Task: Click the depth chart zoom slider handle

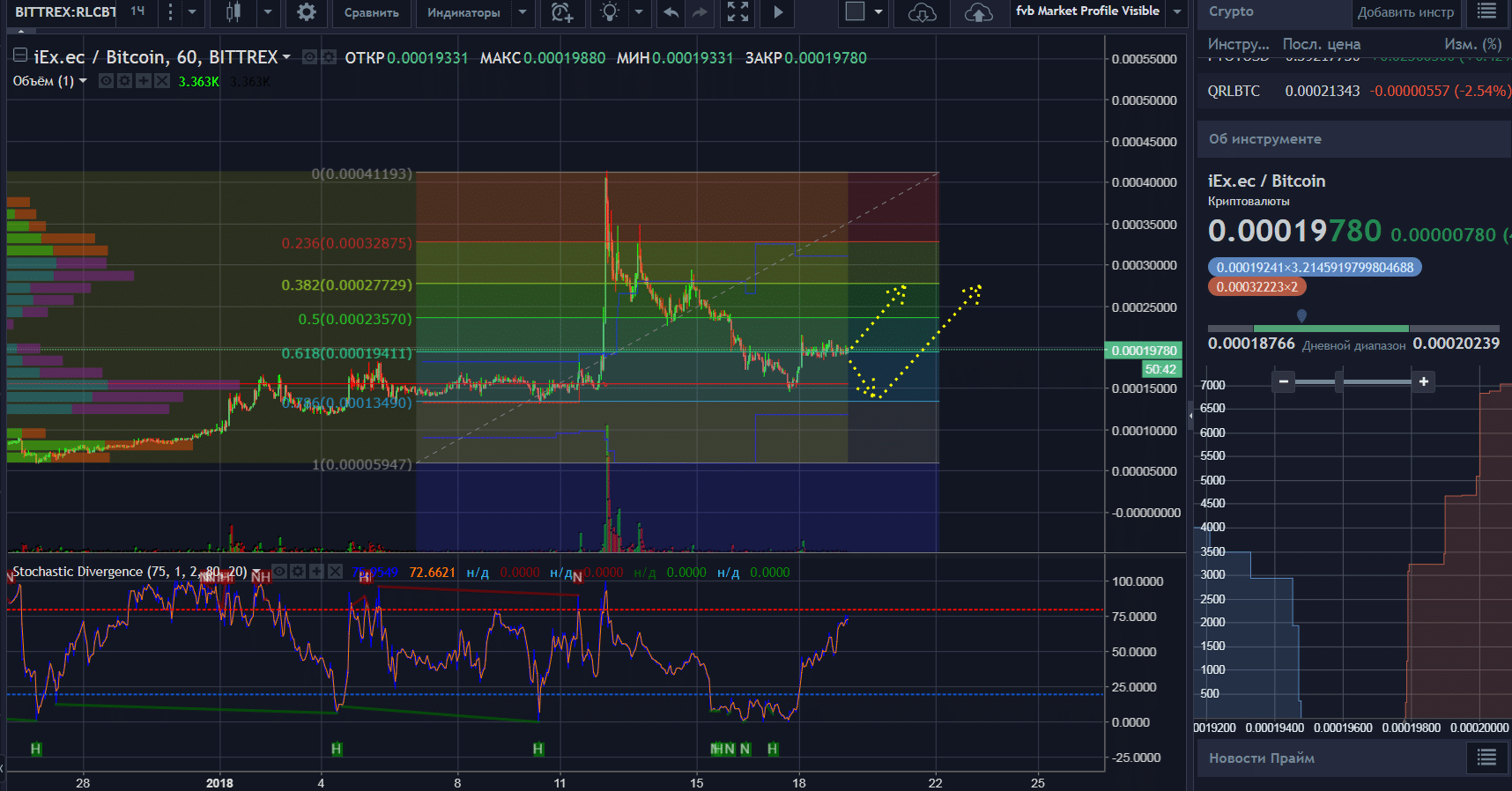Action: (x=1339, y=381)
